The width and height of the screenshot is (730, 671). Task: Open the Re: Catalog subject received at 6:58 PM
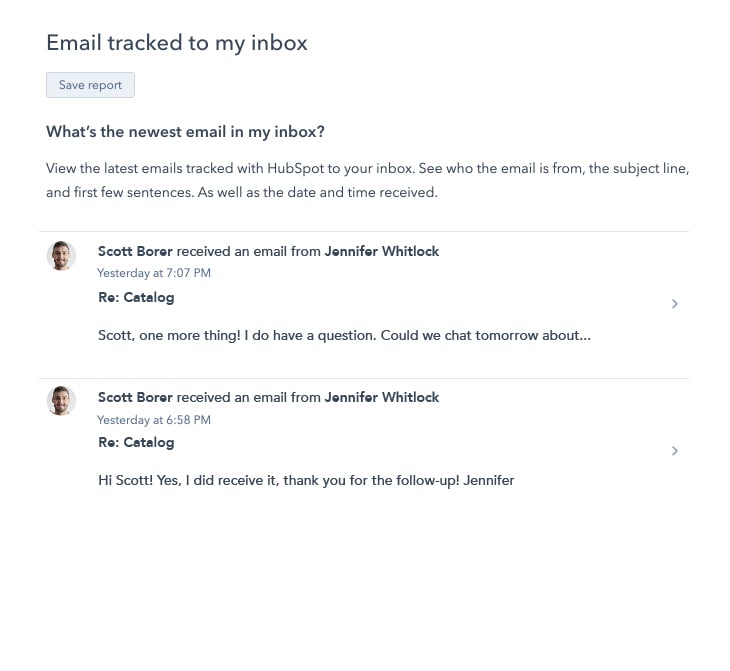pos(136,443)
